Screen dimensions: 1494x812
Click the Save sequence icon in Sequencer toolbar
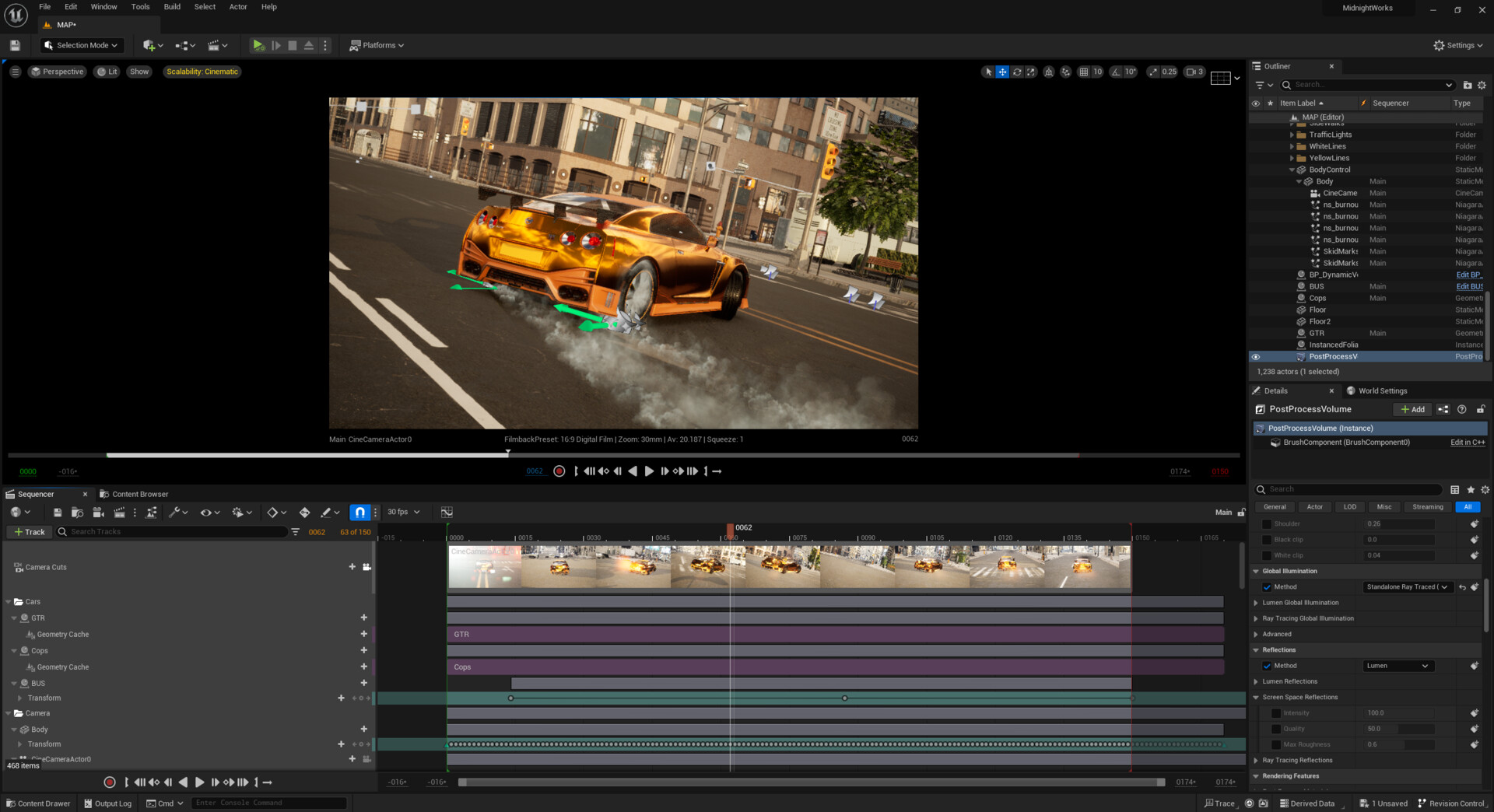click(56, 512)
